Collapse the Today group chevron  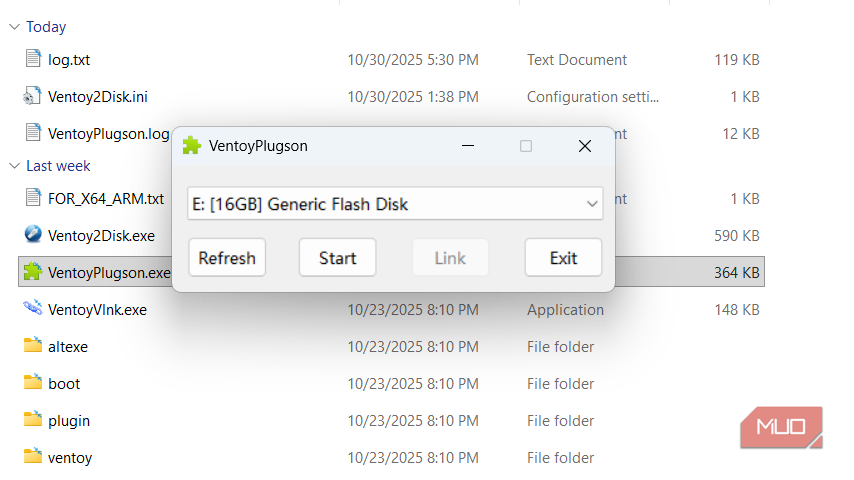pyautogui.click(x=15, y=27)
